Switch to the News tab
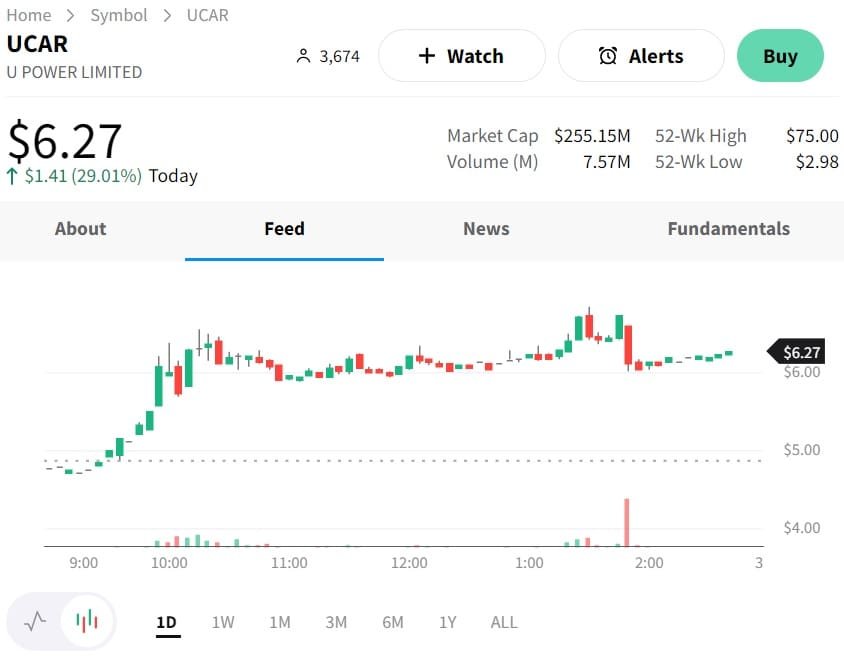Viewport: 844px width, 658px height. [486, 229]
